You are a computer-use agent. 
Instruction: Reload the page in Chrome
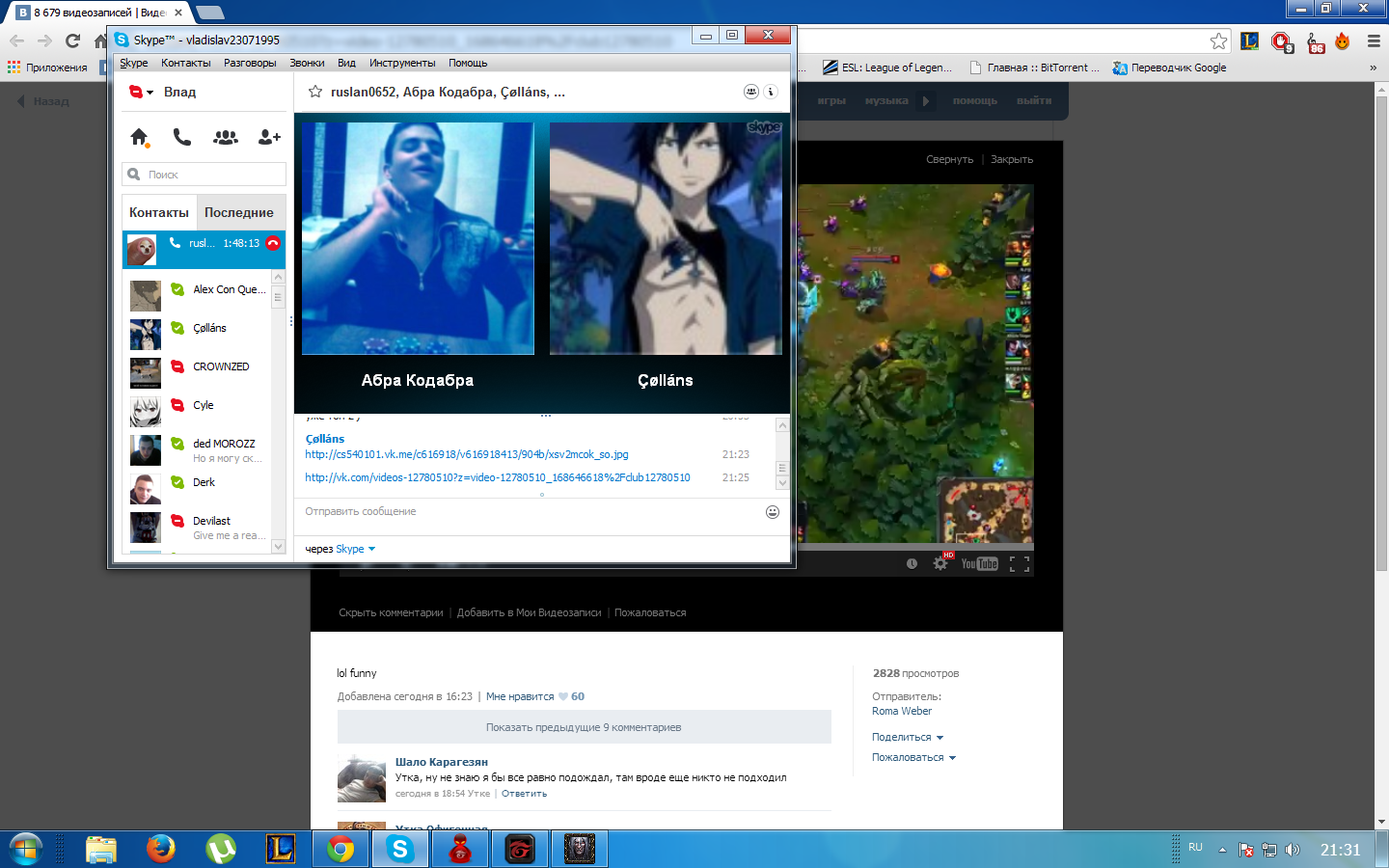[x=72, y=41]
